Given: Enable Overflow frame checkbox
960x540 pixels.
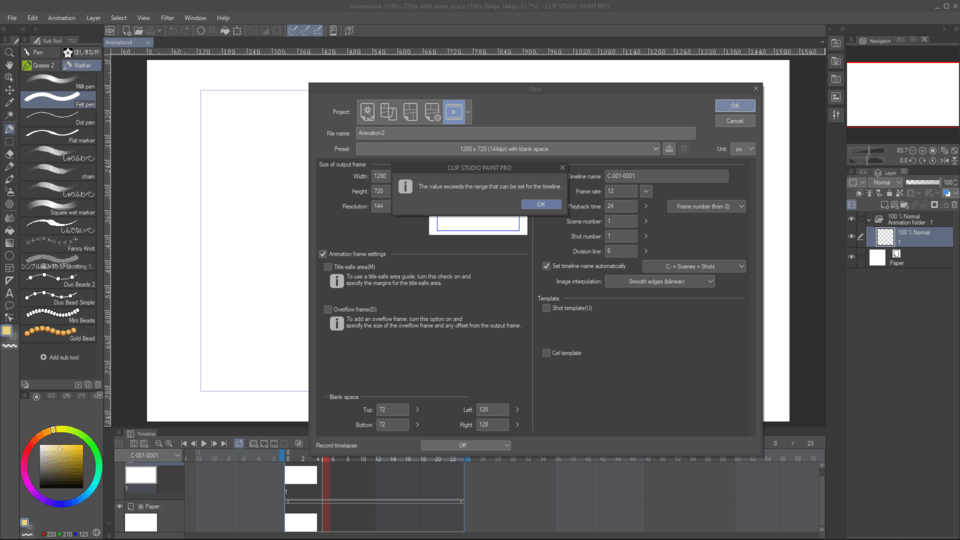Looking at the screenshot, I should coord(328,310).
